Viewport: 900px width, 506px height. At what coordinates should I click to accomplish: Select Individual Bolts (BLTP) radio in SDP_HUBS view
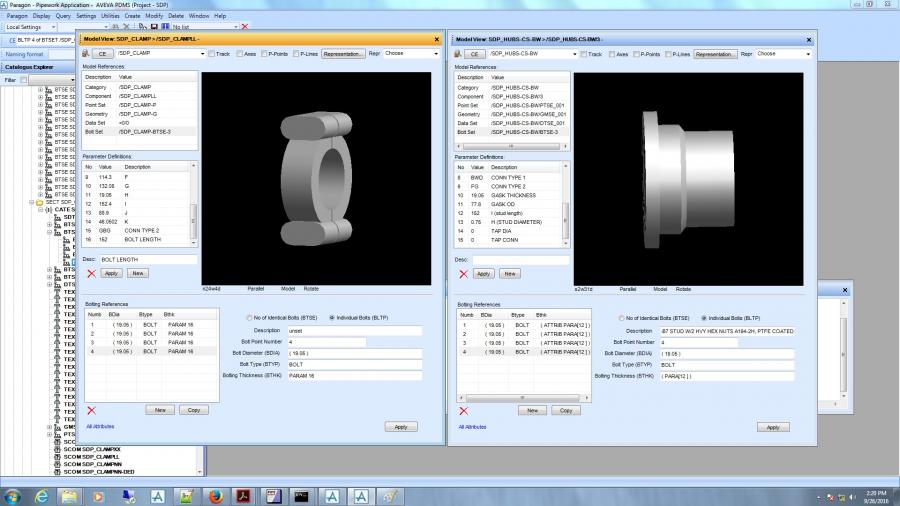704,318
